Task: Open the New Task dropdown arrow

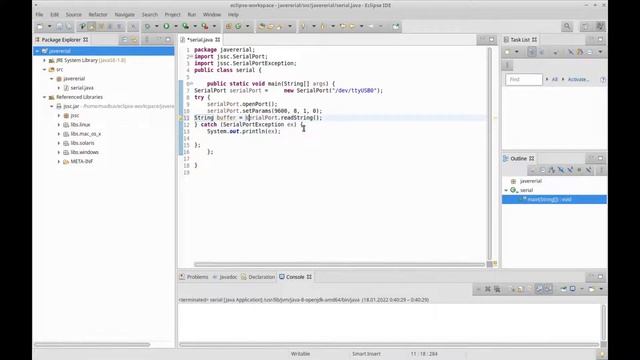Action: pos(516,52)
